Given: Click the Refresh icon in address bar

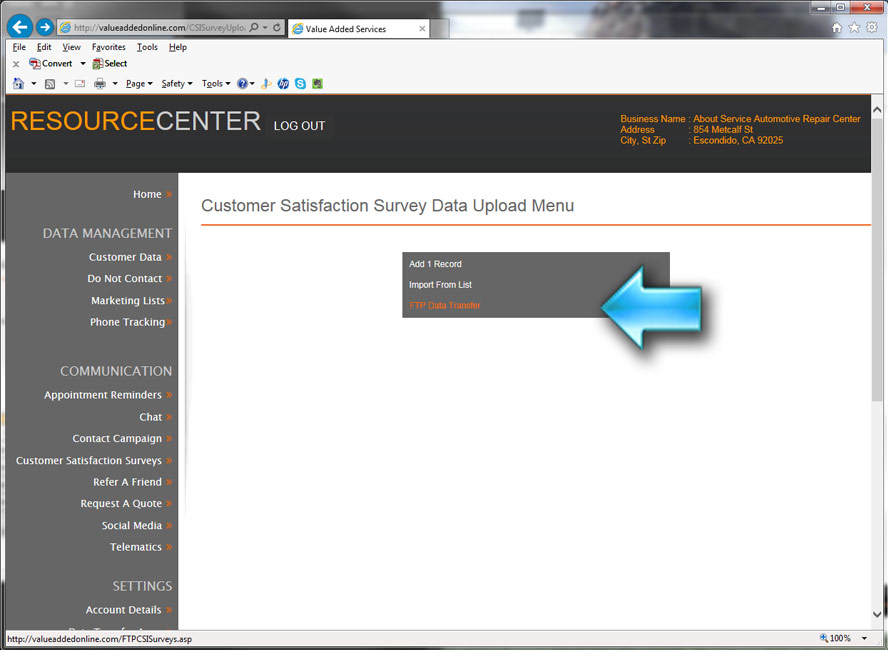Looking at the screenshot, I should (x=277, y=29).
